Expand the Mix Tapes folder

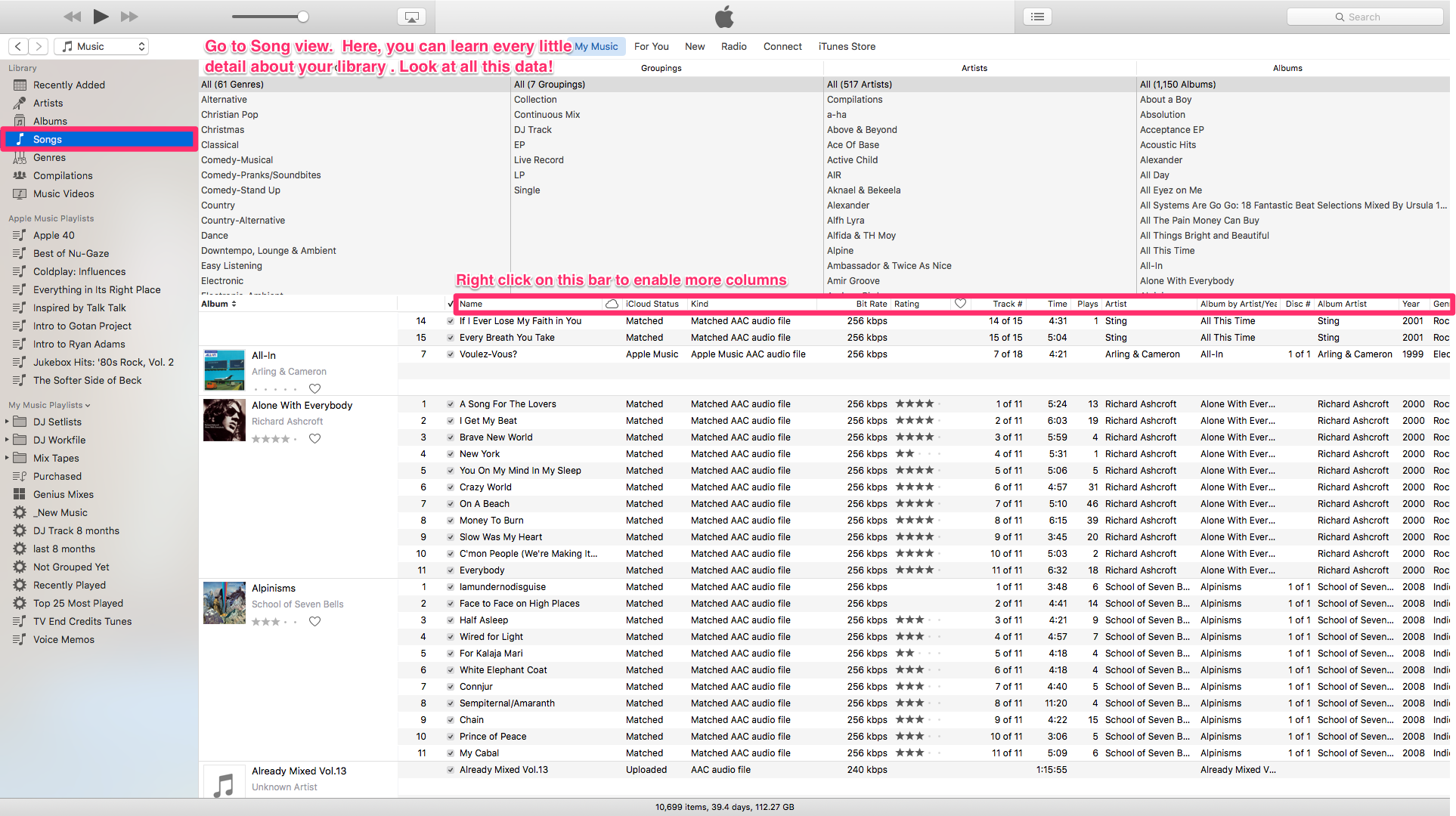[x=7, y=458]
